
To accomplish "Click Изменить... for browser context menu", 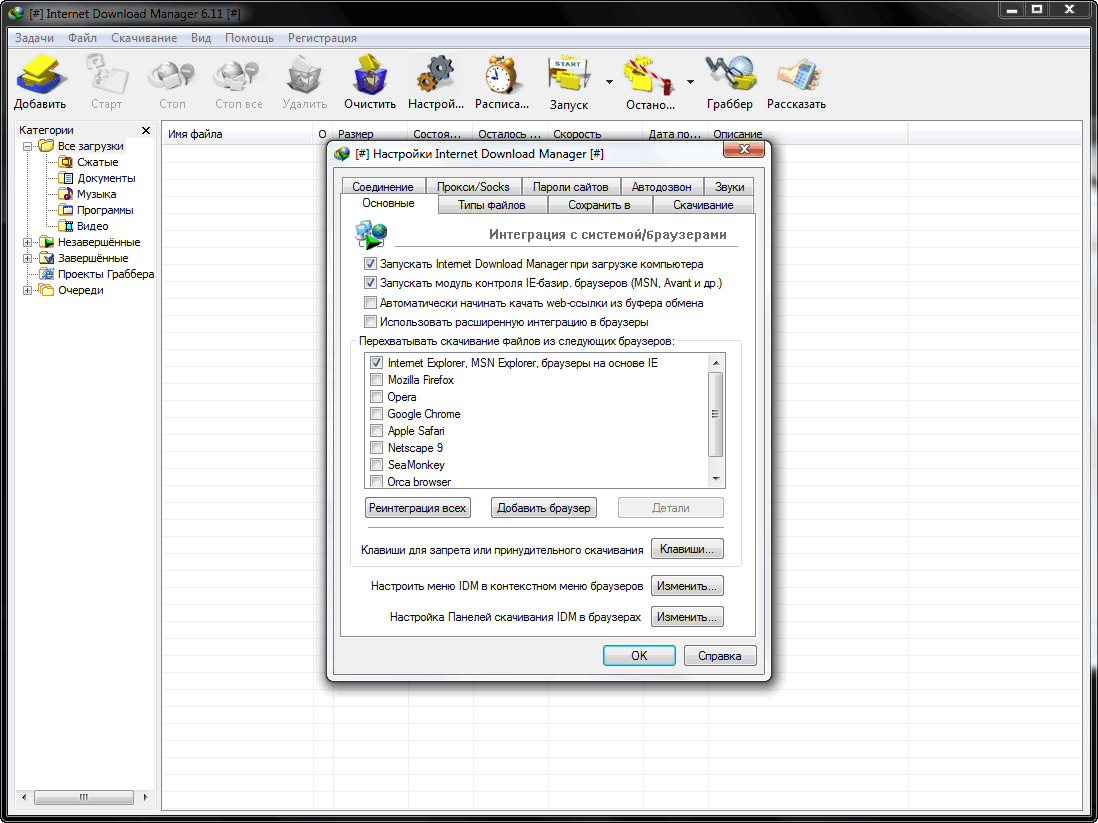I will coord(687,586).
